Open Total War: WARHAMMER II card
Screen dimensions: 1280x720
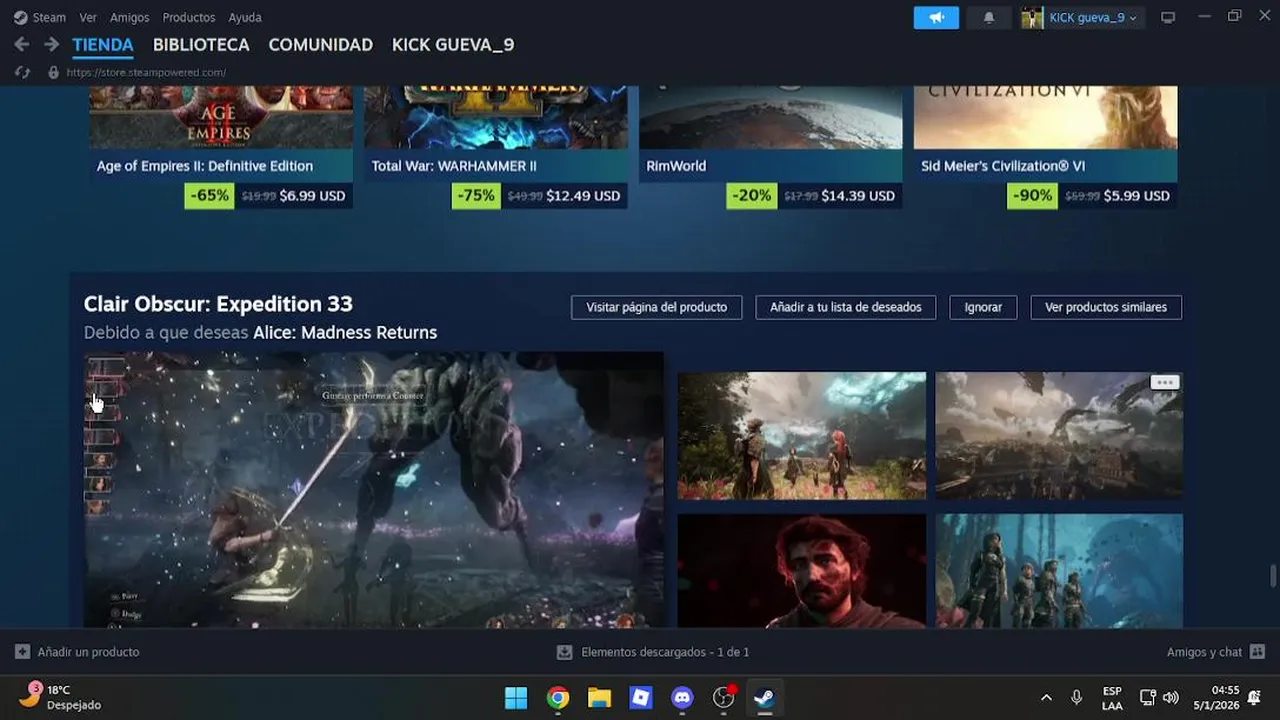(496, 147)
